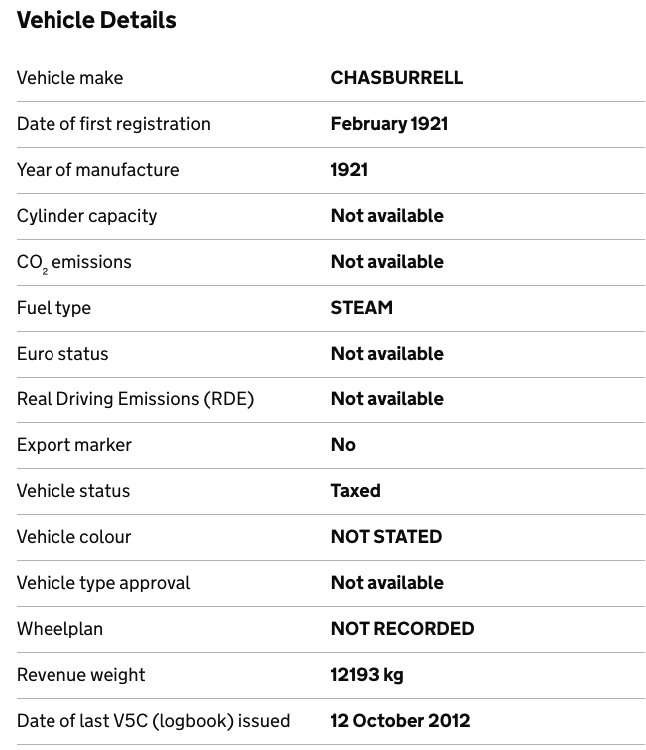Viewport: 646px width, 750px height.
Task: Select the February 1921 registration date
Action: pyautogui.click(x=389, y=124)
